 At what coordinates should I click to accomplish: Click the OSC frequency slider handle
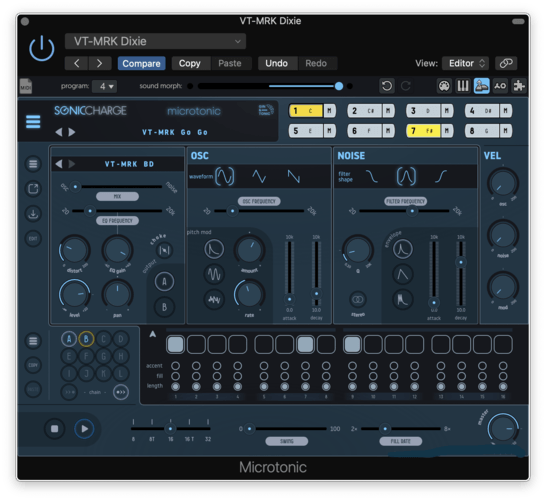pos(233,211)
